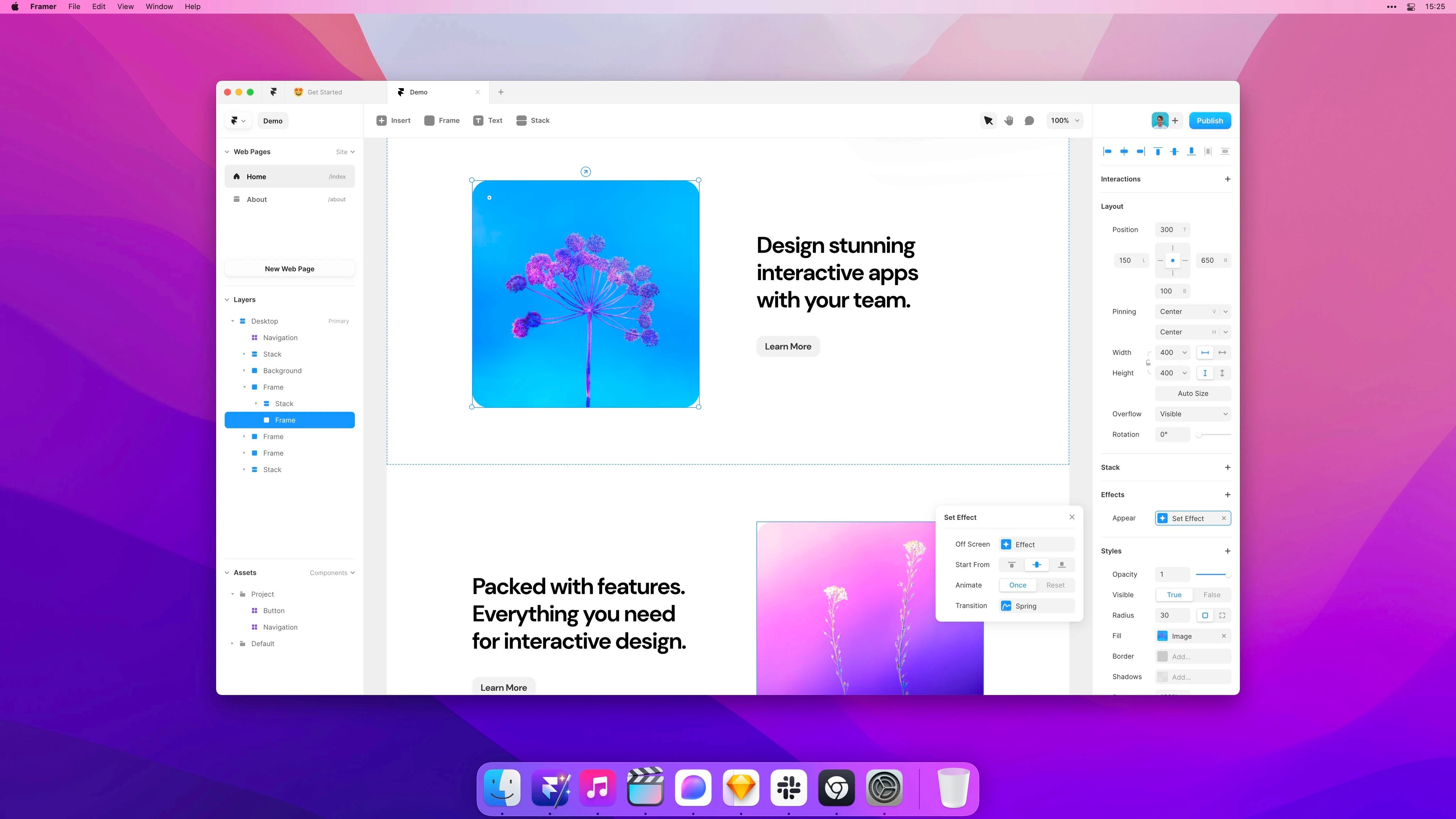Align selection to top edges

(1157, 151)
